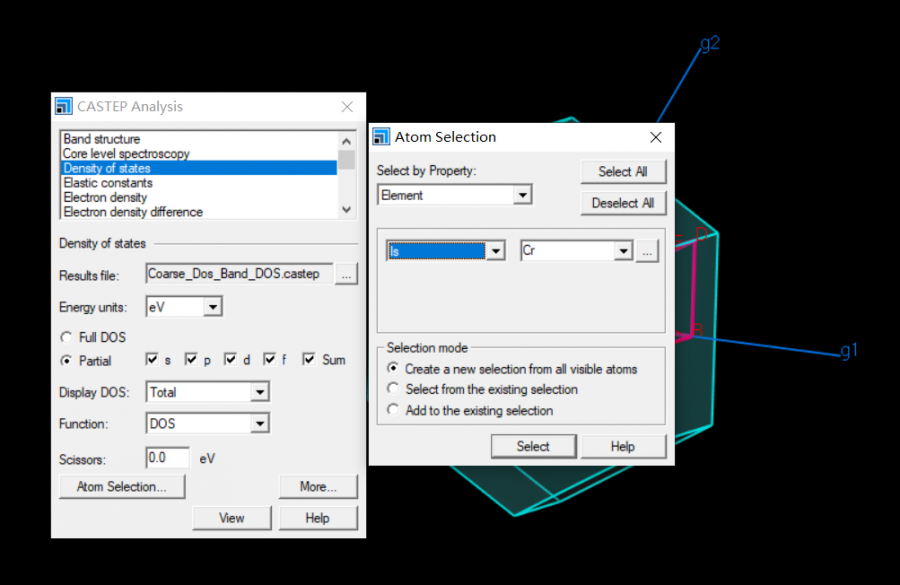Click into the Scissors value field
This screenshot has width=900, height=585.
point(167,458)
